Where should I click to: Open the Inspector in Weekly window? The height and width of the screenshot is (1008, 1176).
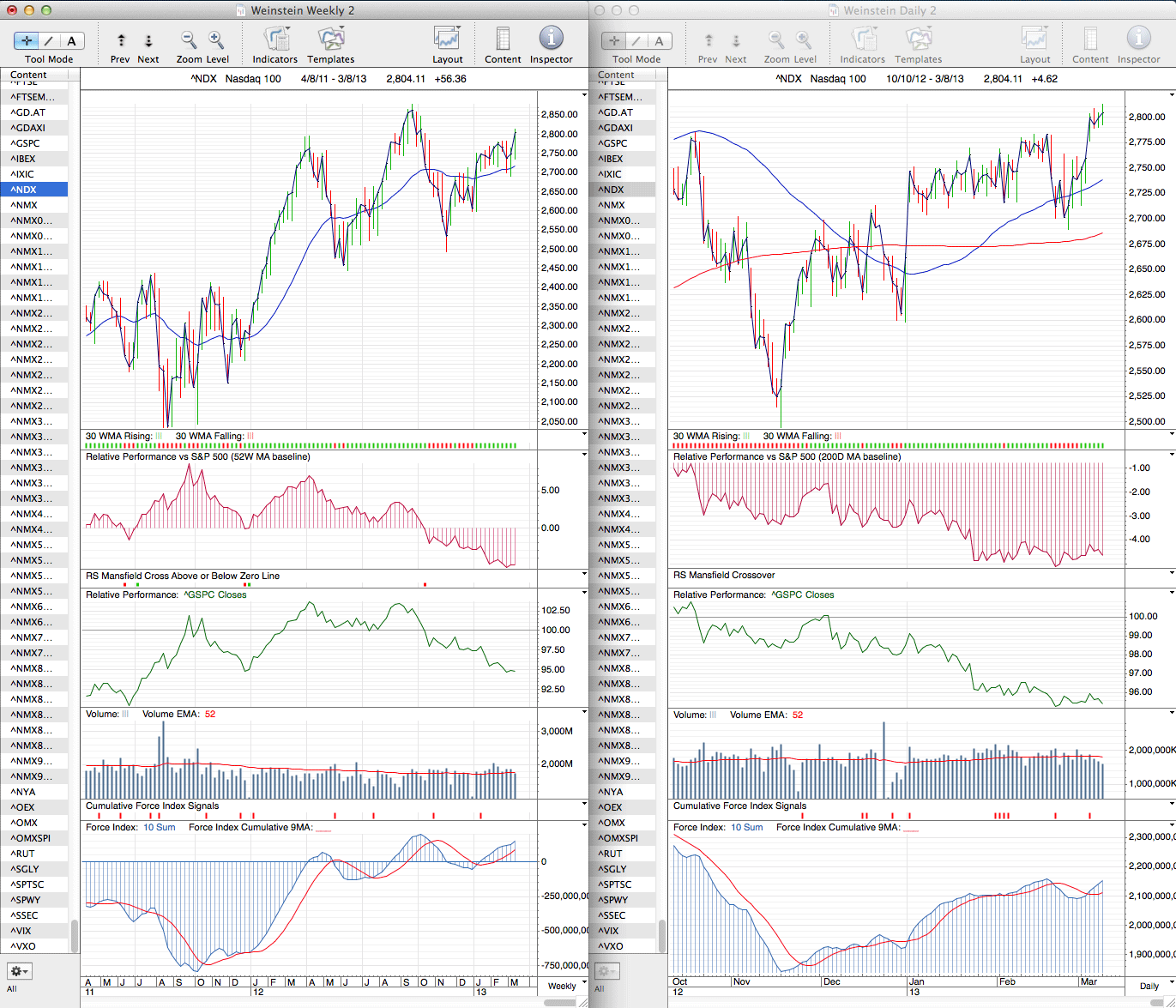pos(551,39)
